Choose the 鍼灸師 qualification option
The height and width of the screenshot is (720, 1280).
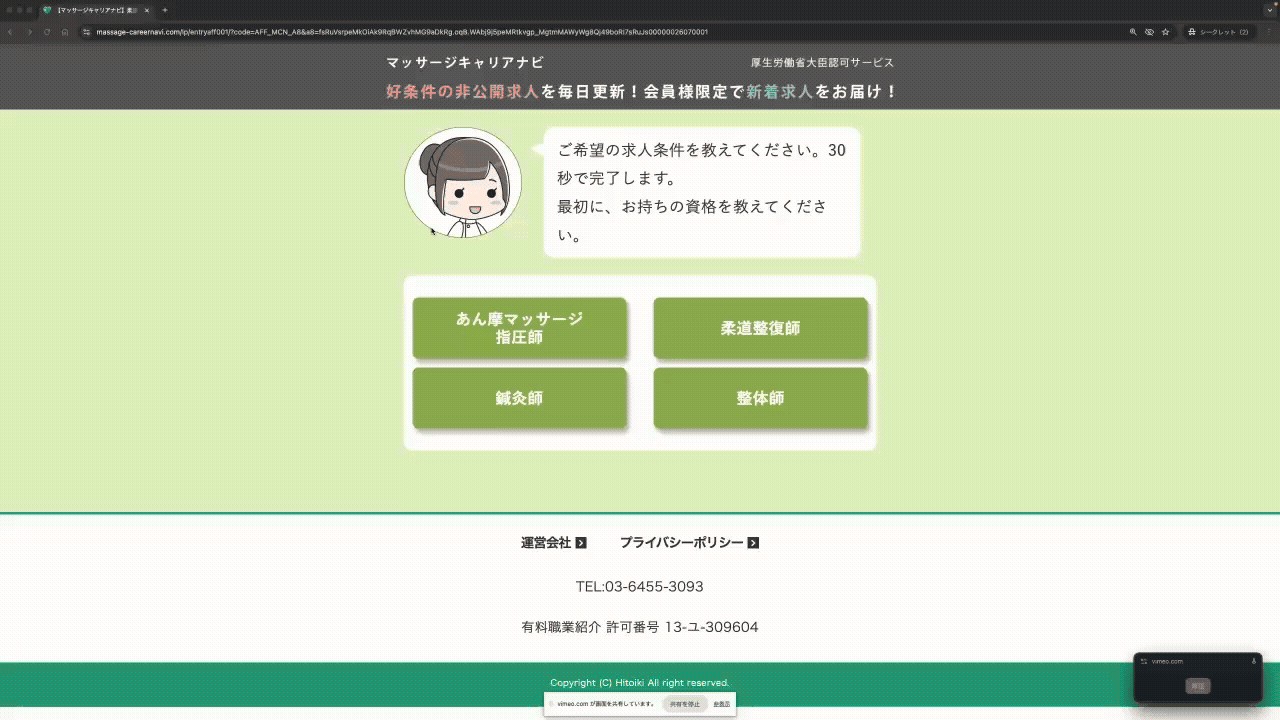[x=519, y=398]
